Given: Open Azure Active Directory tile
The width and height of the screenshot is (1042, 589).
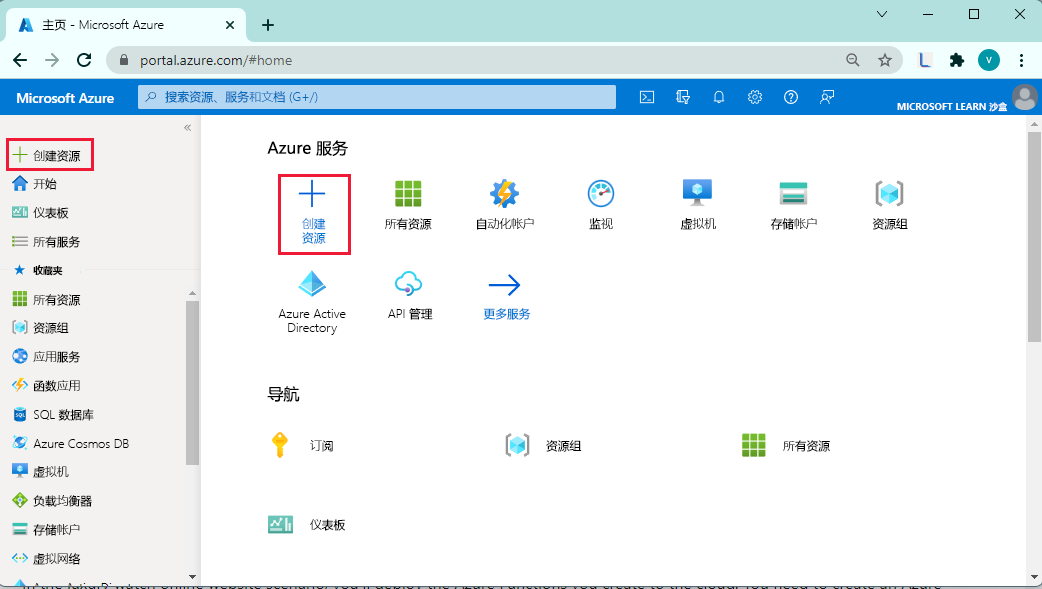Looking at the screenshot, I should click(x=312, y=302).
